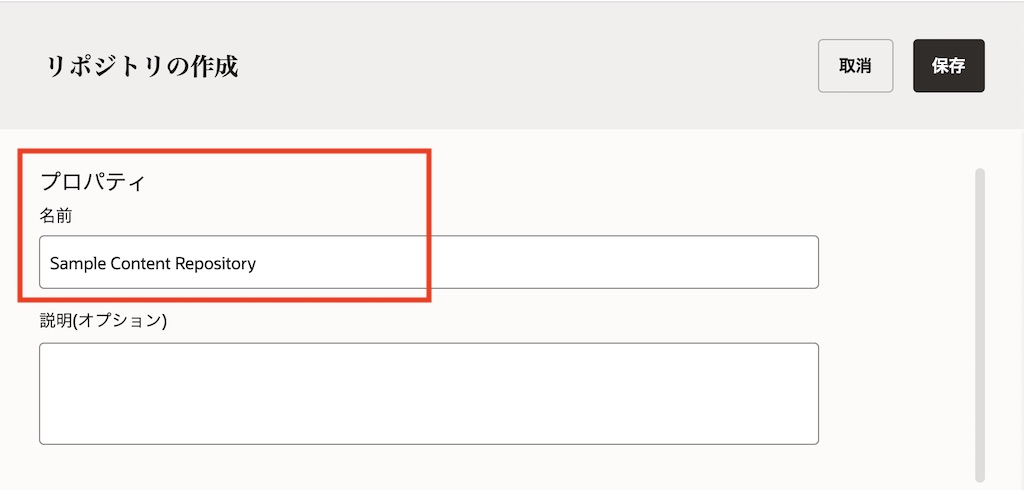Click the top end of the scrollbar thumb
1024x490 pixels.
(x=980, y=175)
